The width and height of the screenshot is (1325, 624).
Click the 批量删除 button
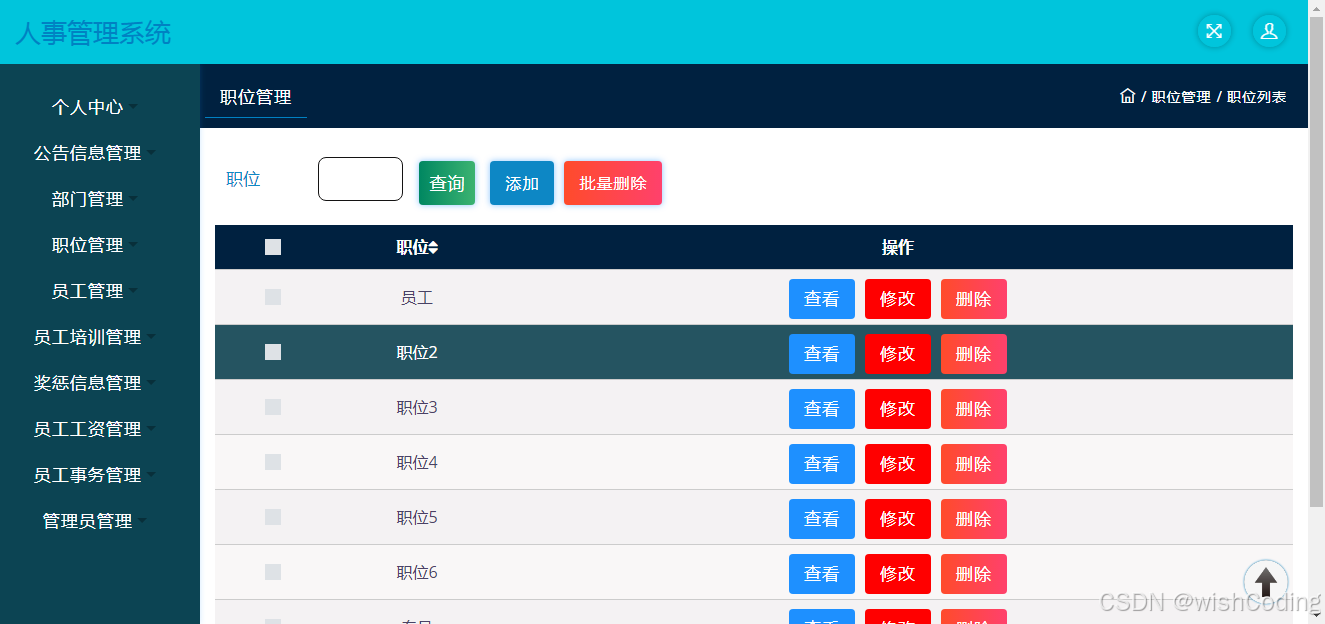point(613,183)
